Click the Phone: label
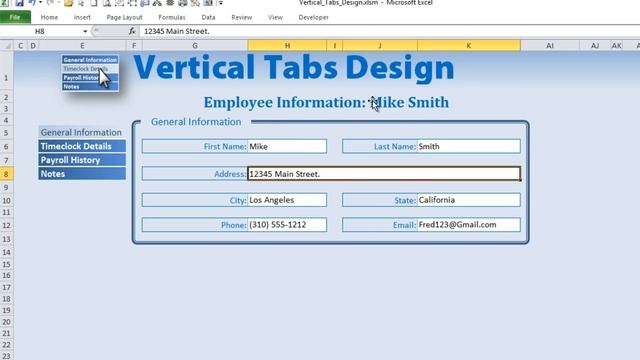640x360 pixels. 234,225
